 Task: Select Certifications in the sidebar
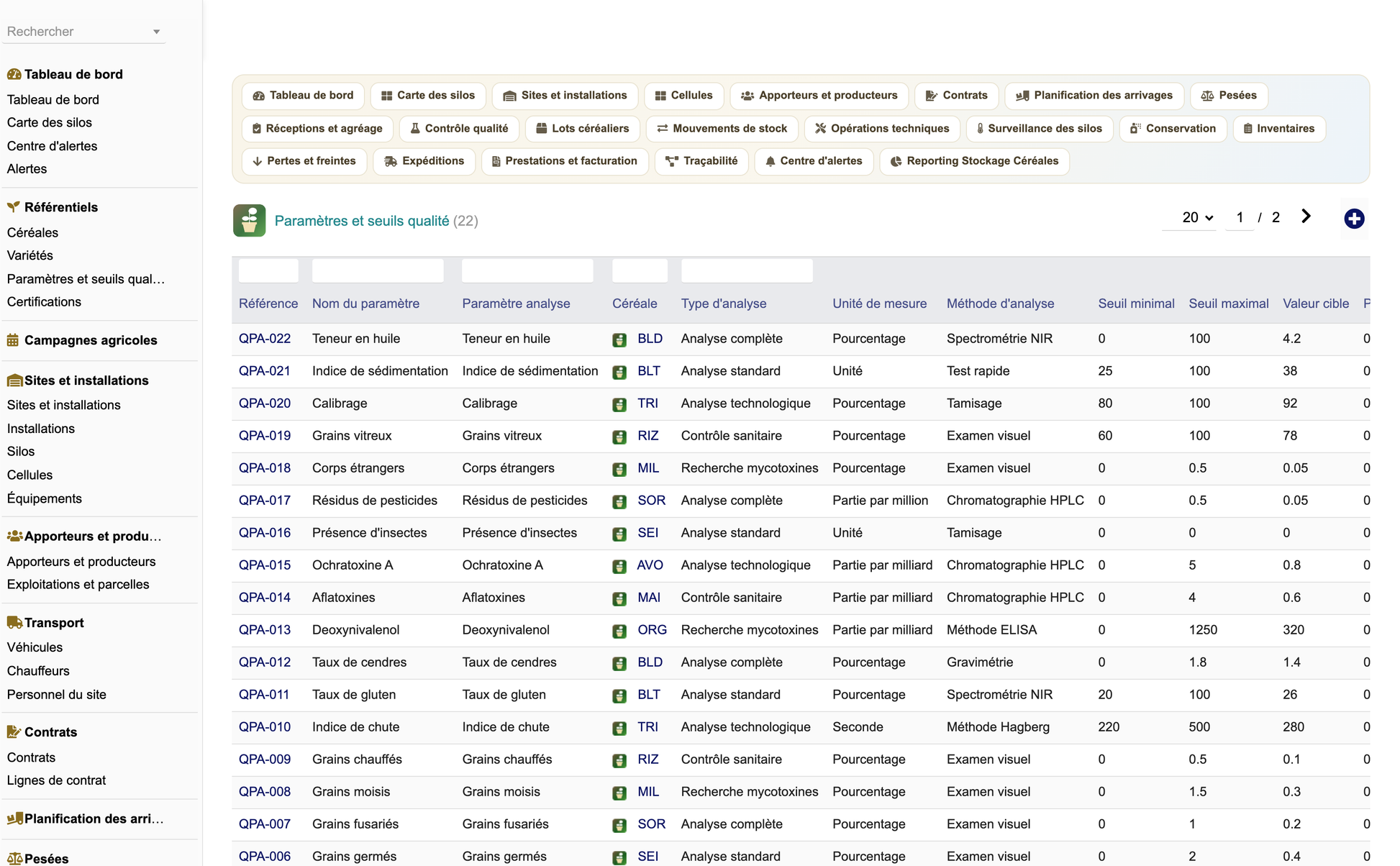pyautogui.click(x=44, y=302)
